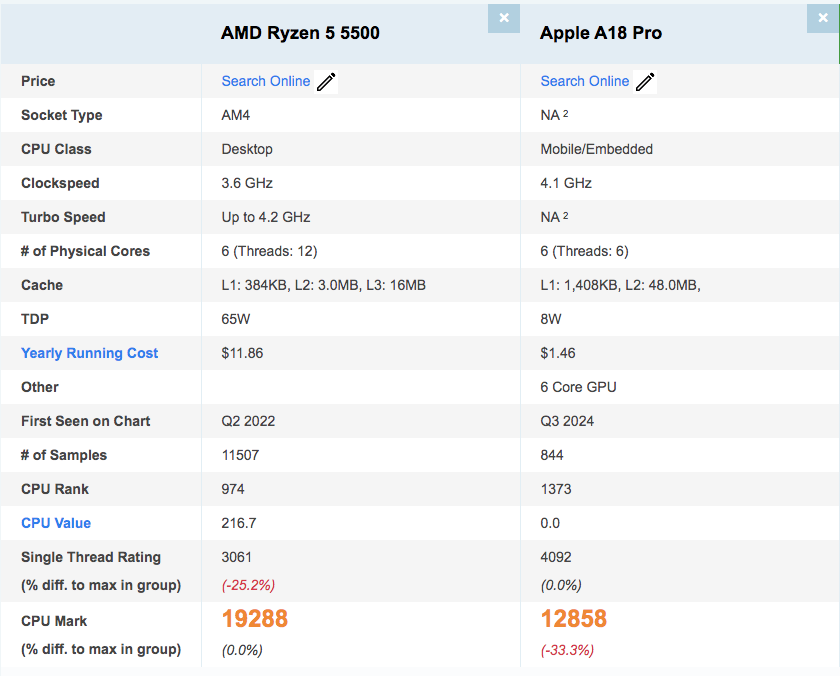The height and width of the screenshot is (676, 840).
Task: Click the 4.1 GHz clockspeed value
Action: (x=566, y=183)
